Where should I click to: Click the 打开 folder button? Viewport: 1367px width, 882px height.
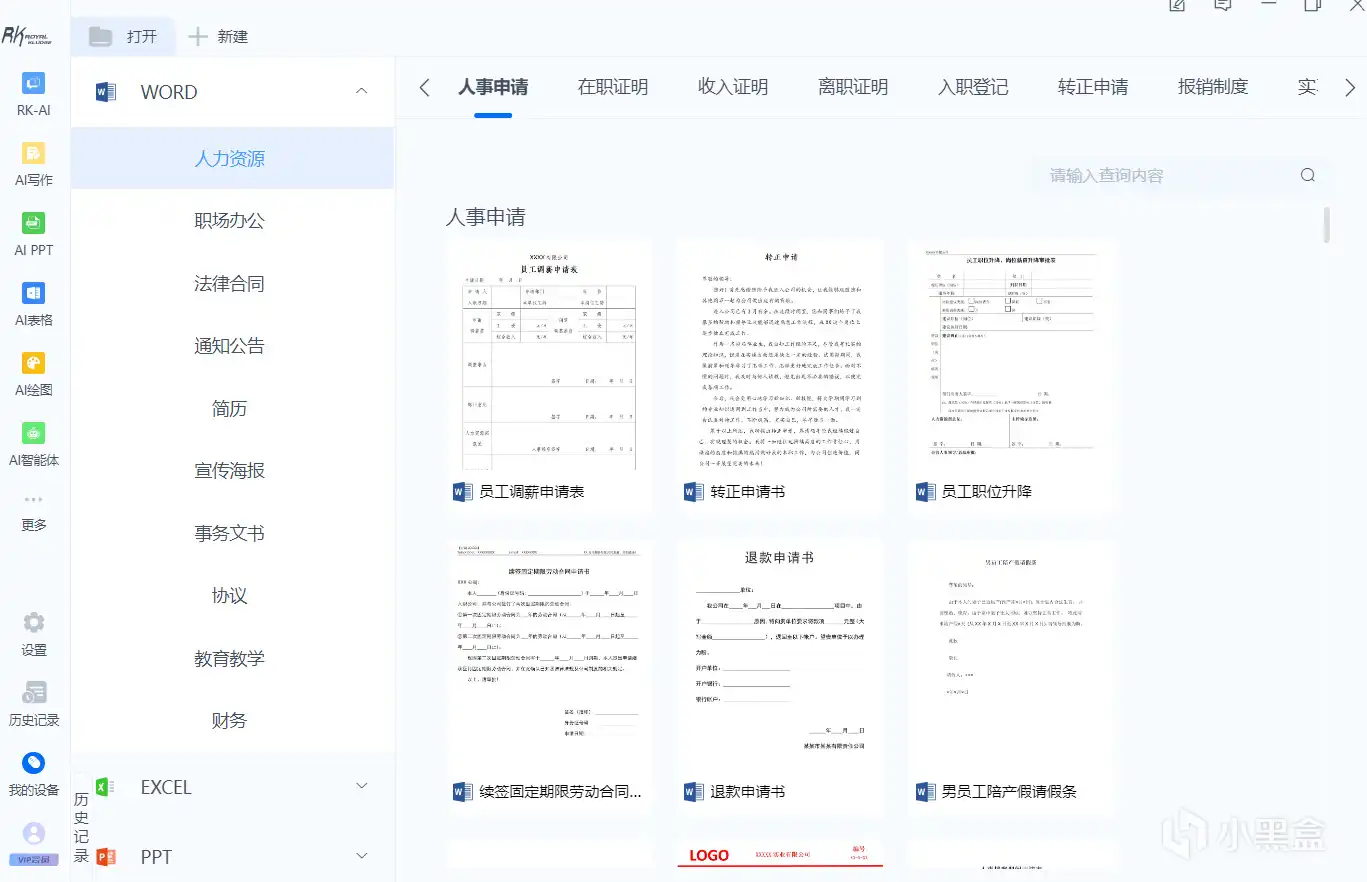[123, 37]
